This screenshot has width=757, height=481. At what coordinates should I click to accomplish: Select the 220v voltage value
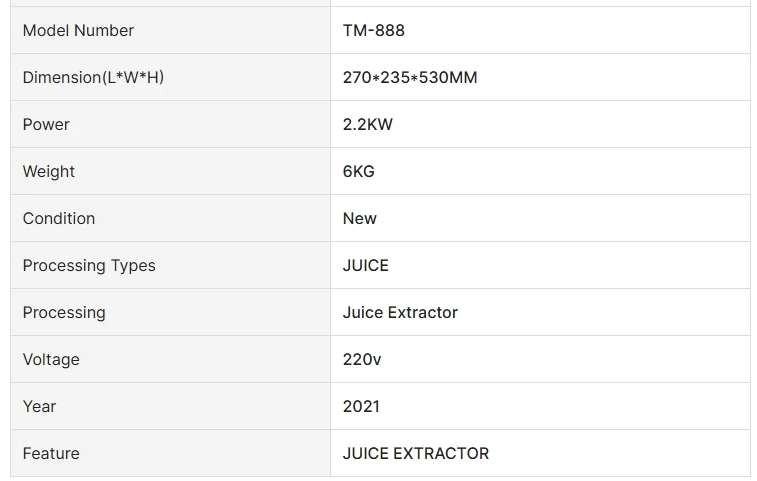tap(362, 359)
